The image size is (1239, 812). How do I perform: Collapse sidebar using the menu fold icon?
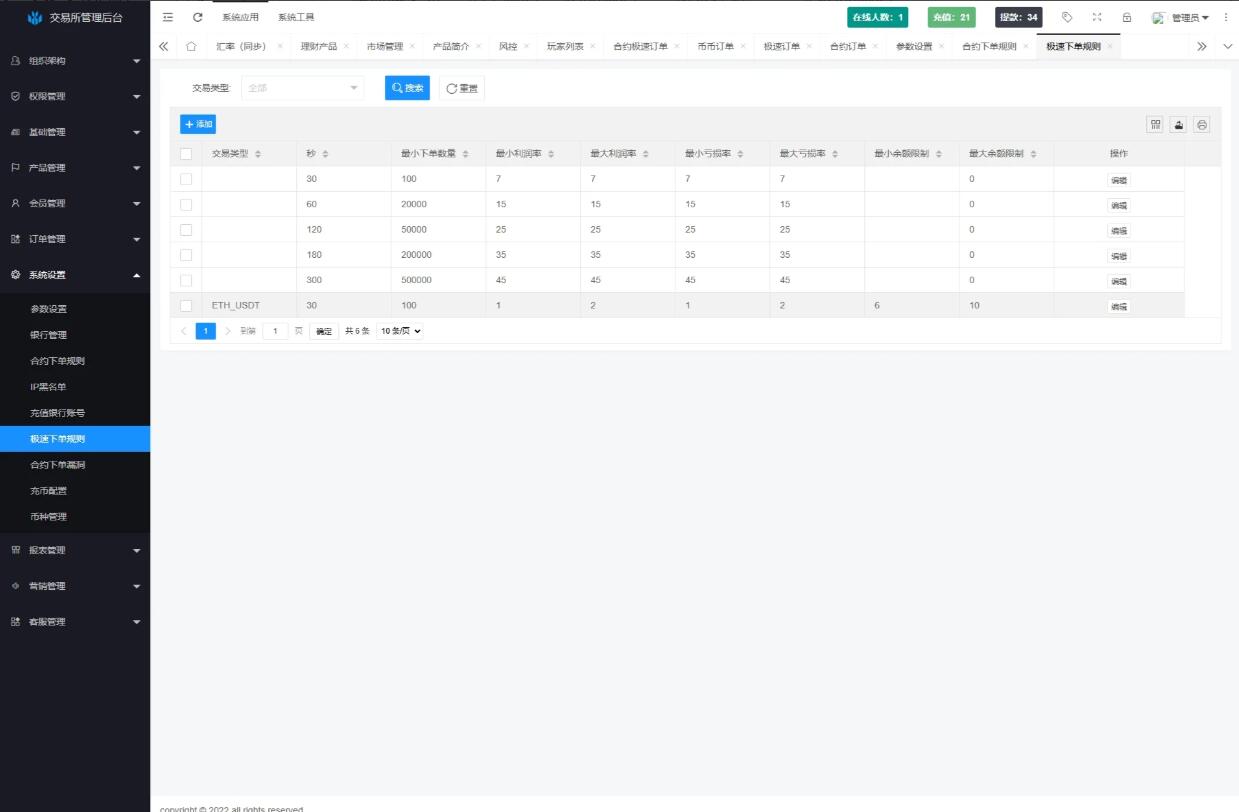click(167, 17)
